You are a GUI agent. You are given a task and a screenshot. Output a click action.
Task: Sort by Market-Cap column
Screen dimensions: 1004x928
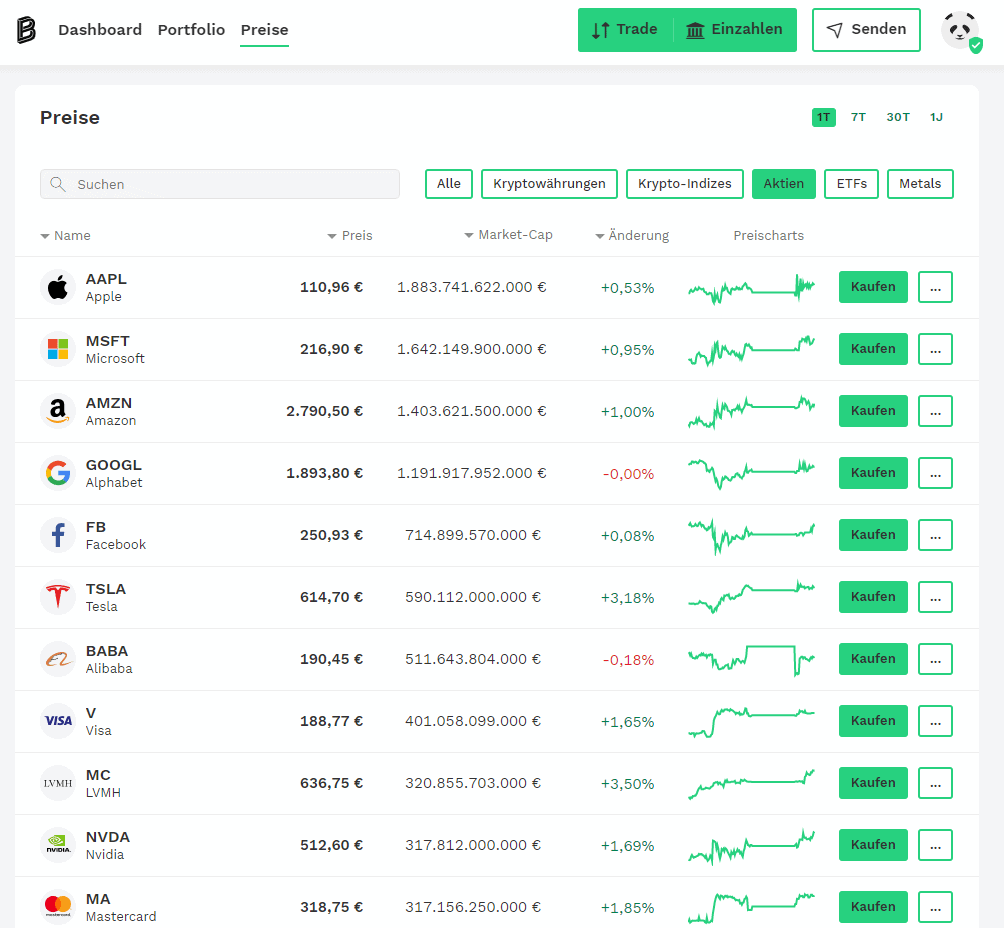coord(508,235)
